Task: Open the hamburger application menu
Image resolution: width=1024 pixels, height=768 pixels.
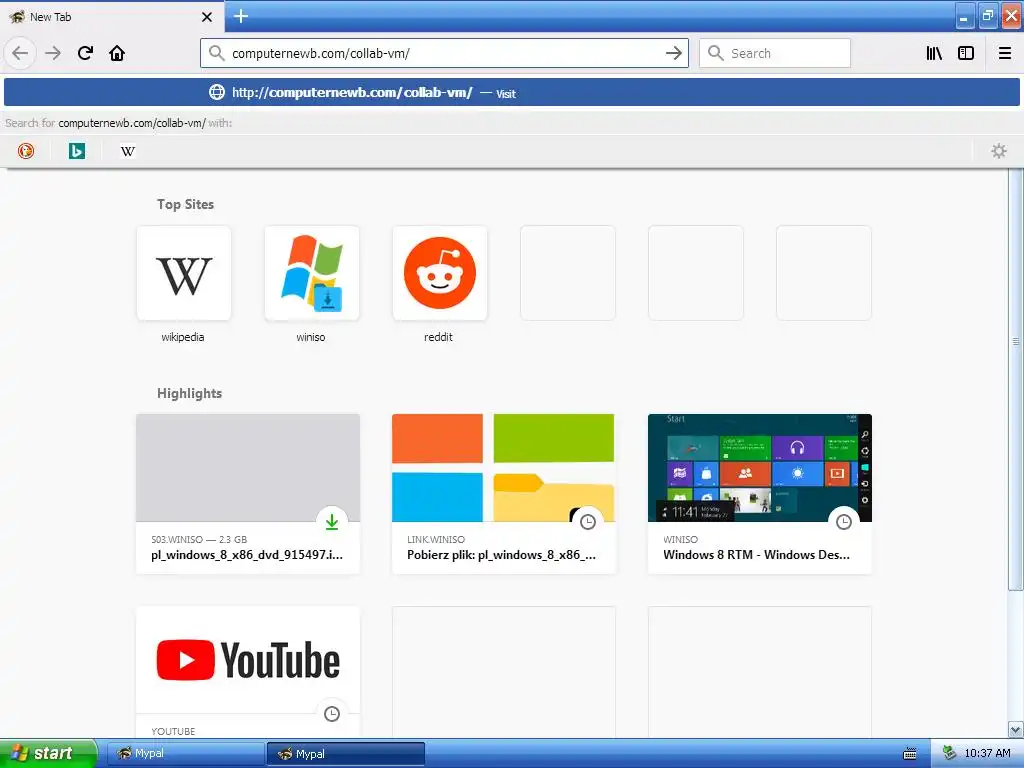Action: 1004,53
